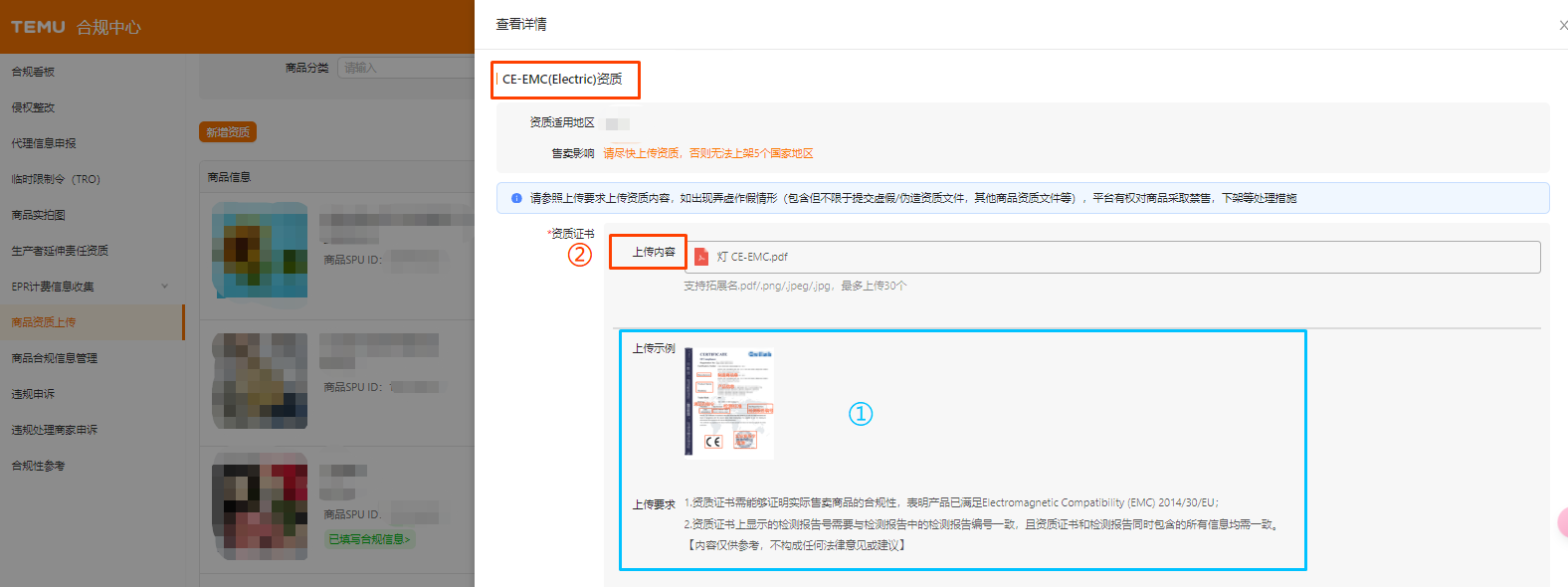Click the 新增资质 button
The width and height of the screenshot is (1568, 587).
(228, 132)
